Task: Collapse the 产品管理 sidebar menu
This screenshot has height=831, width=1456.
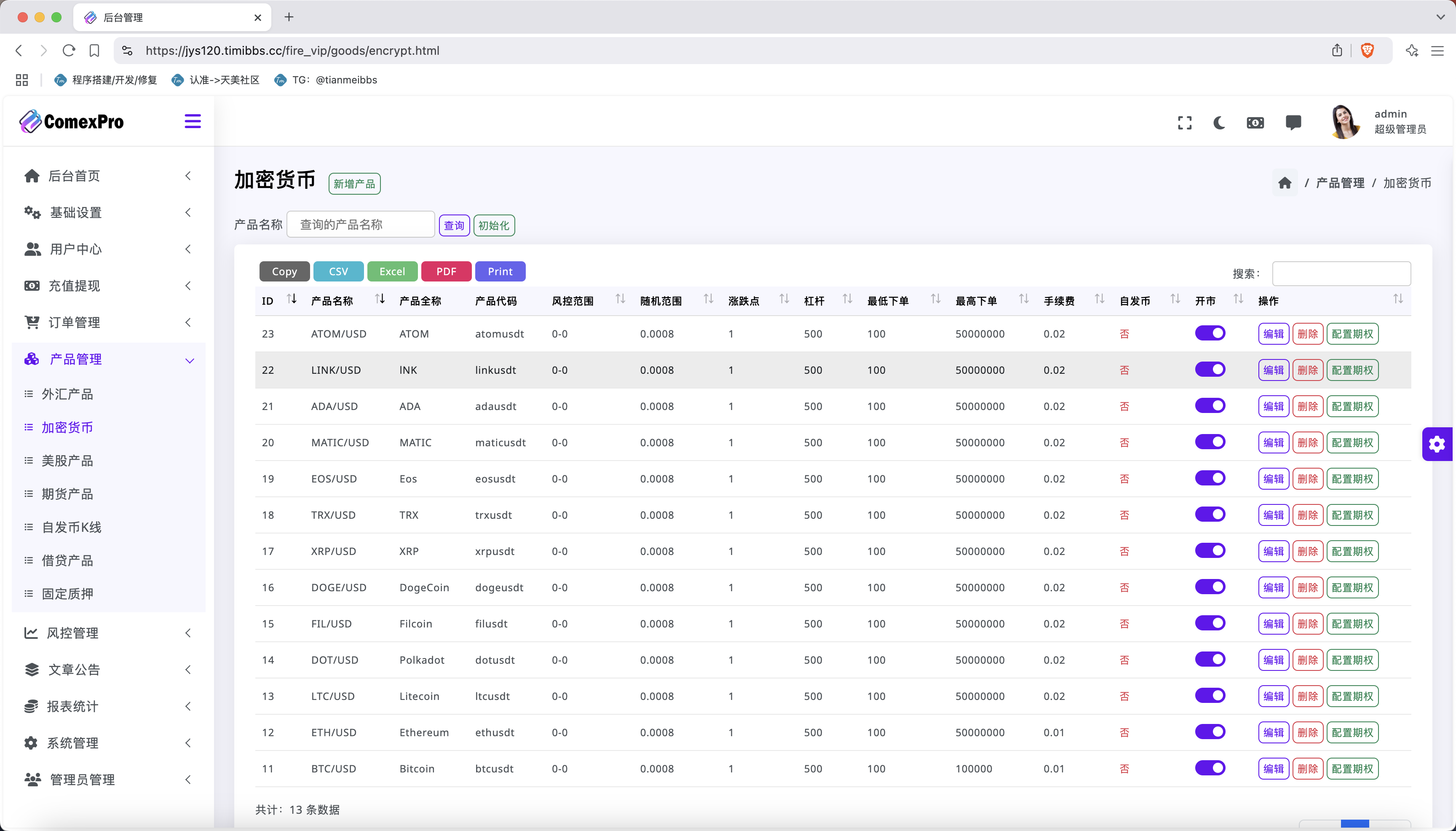Action: [108, 359]
